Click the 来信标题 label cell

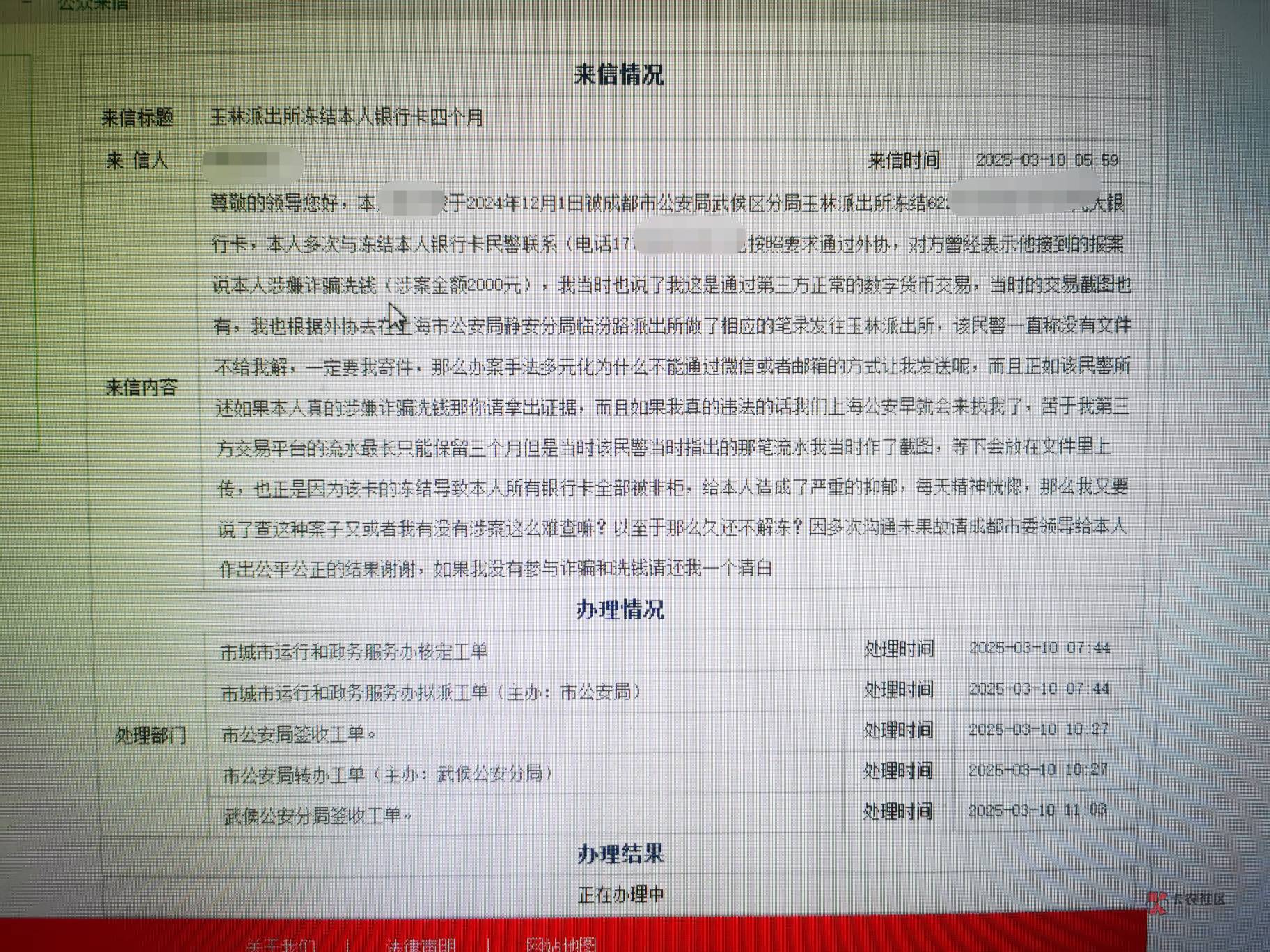point(137,118)
